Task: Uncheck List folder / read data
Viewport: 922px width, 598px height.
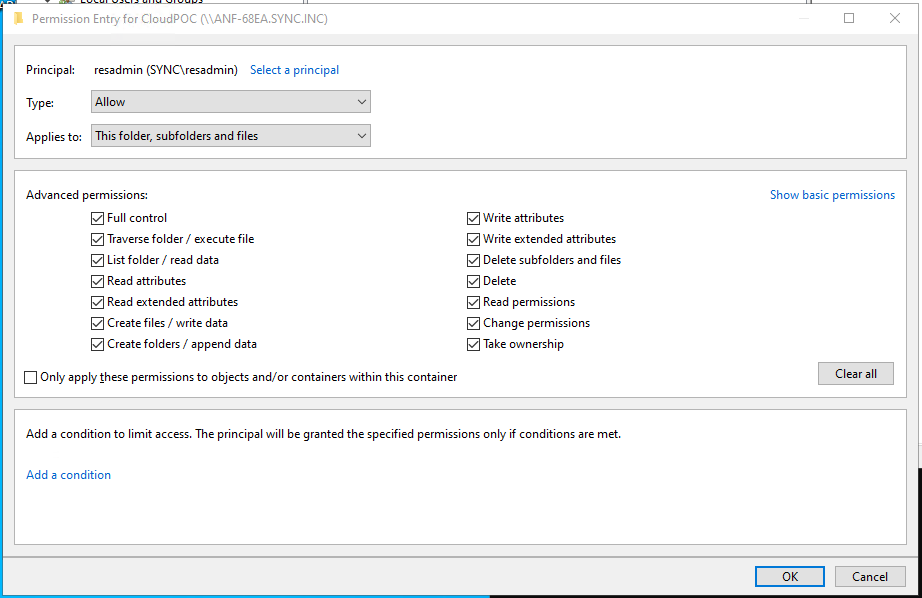Action: pos(97,260)
